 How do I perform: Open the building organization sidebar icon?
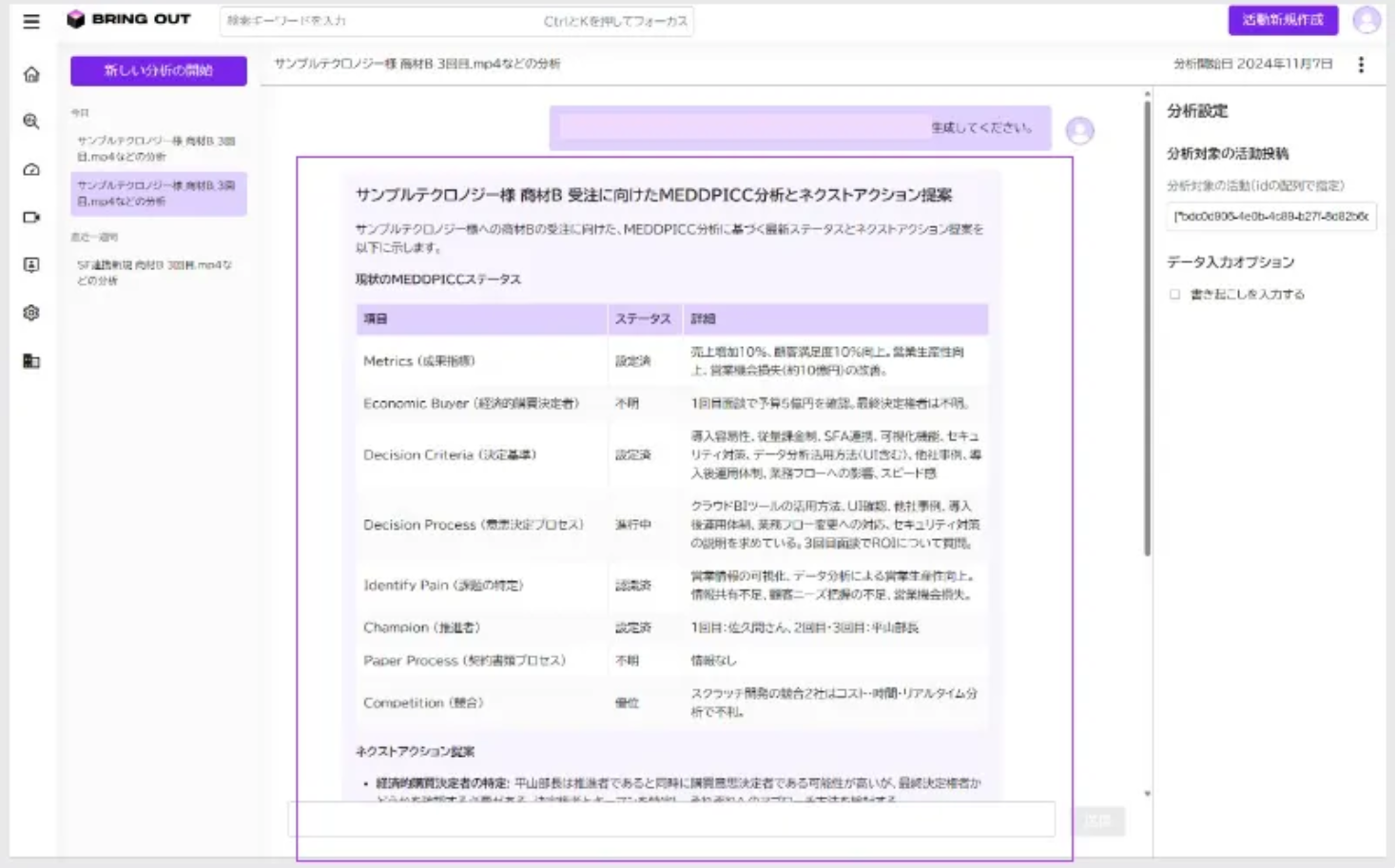(x=31, y=361)
